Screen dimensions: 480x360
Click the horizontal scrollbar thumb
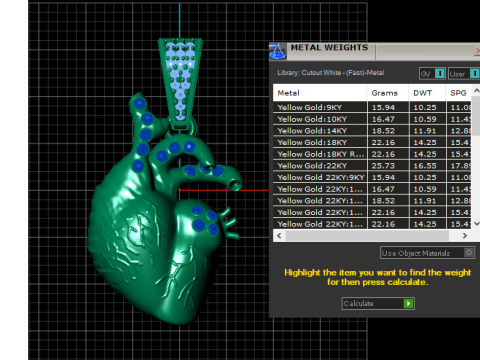[367, 236]
